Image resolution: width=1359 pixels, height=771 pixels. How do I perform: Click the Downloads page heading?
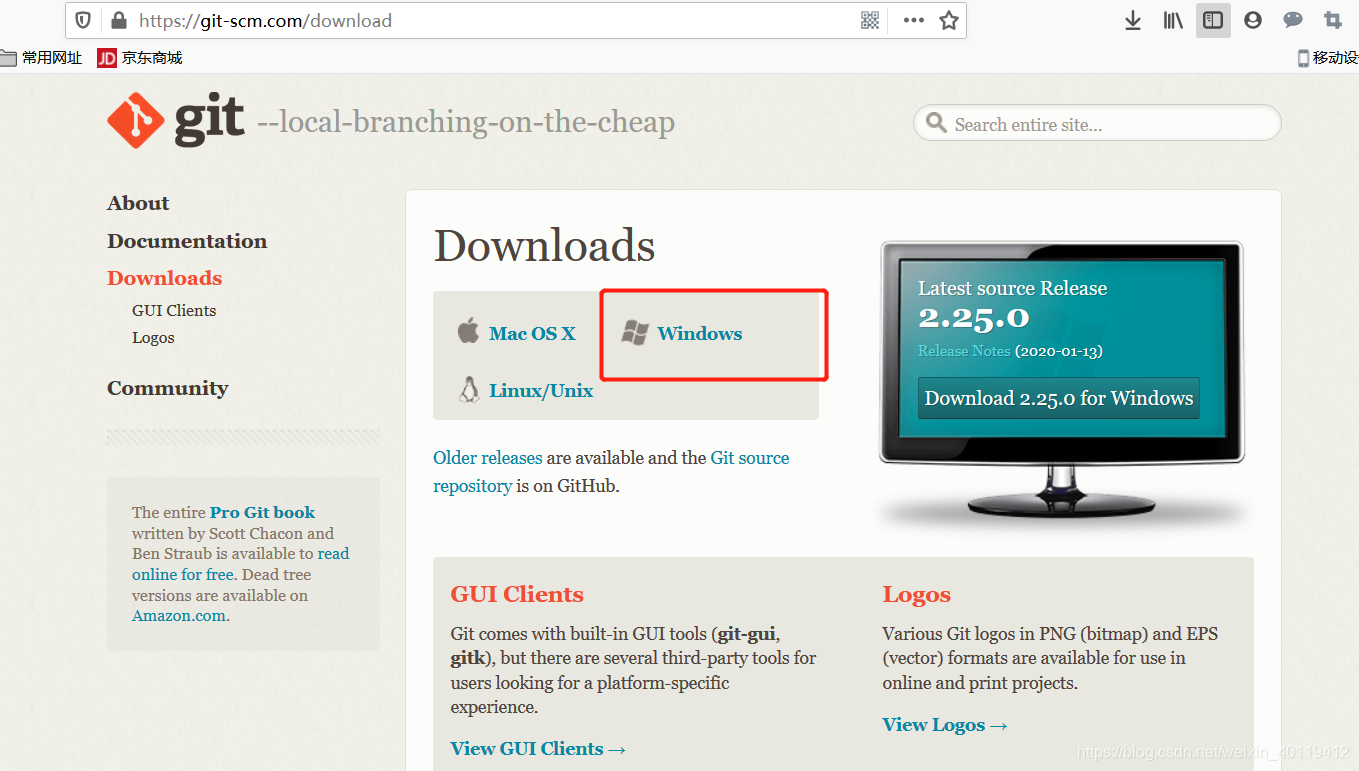pyautogui.click(x=545, y=246)
